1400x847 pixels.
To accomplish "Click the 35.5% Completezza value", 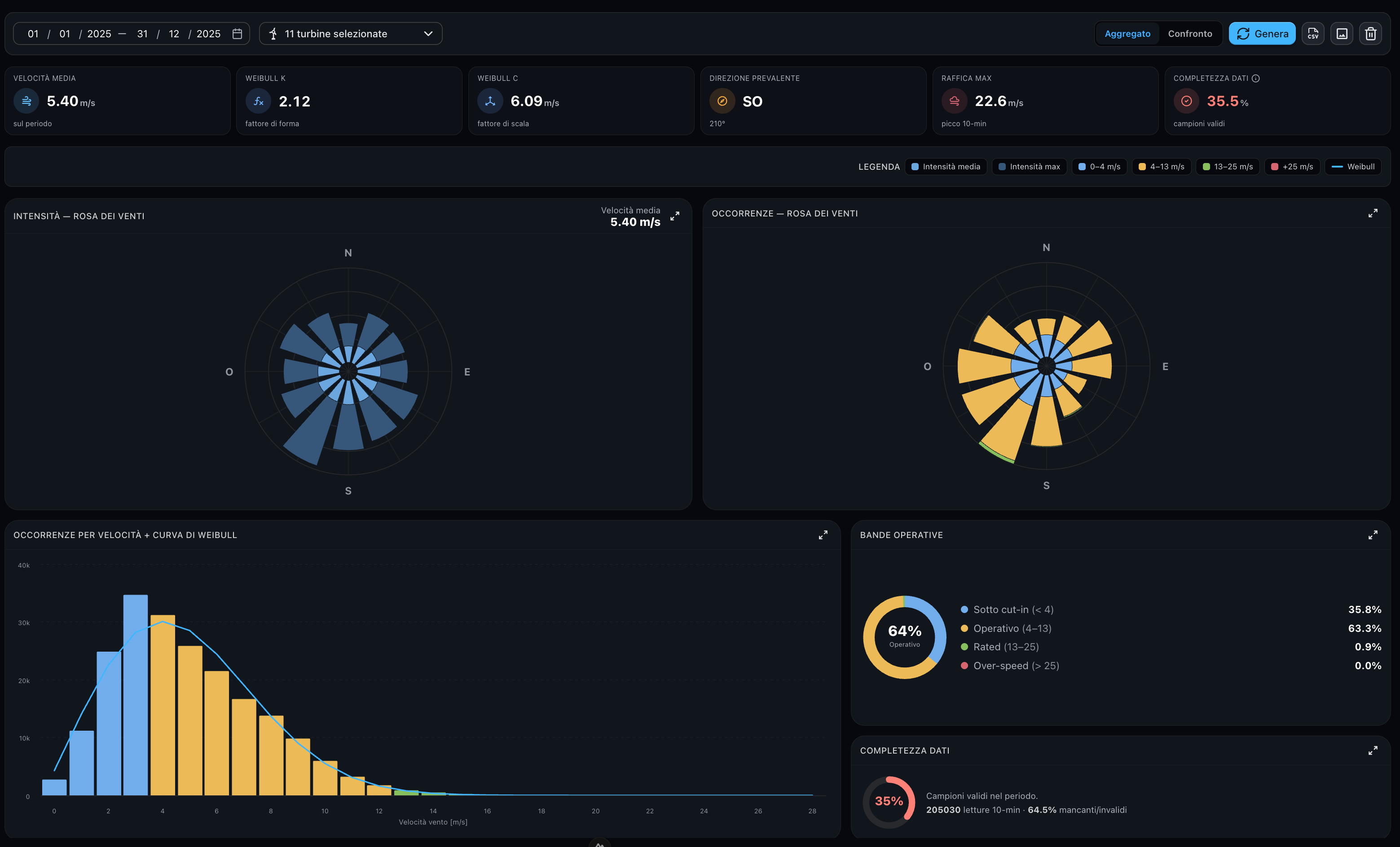I will click(1227, 101).
